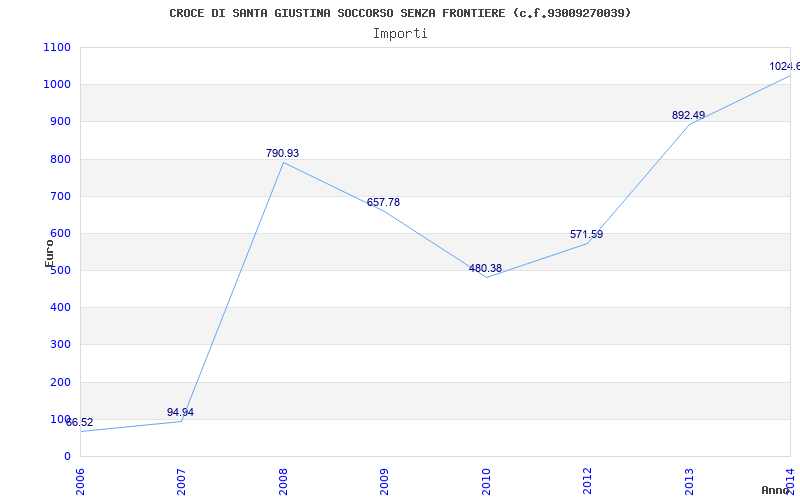The height and width of the screenshot is (500, 800).
Task: Click the 94.94 data label
Action: click(180, 412)
